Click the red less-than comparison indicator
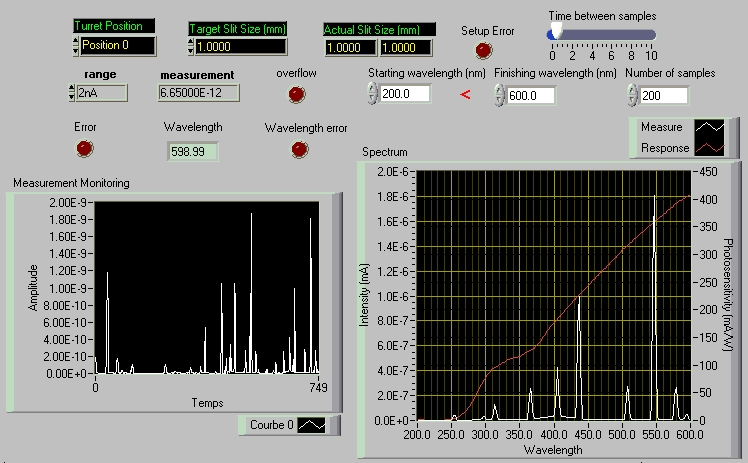The image size is (748, 463). click(x=465, y=94)
